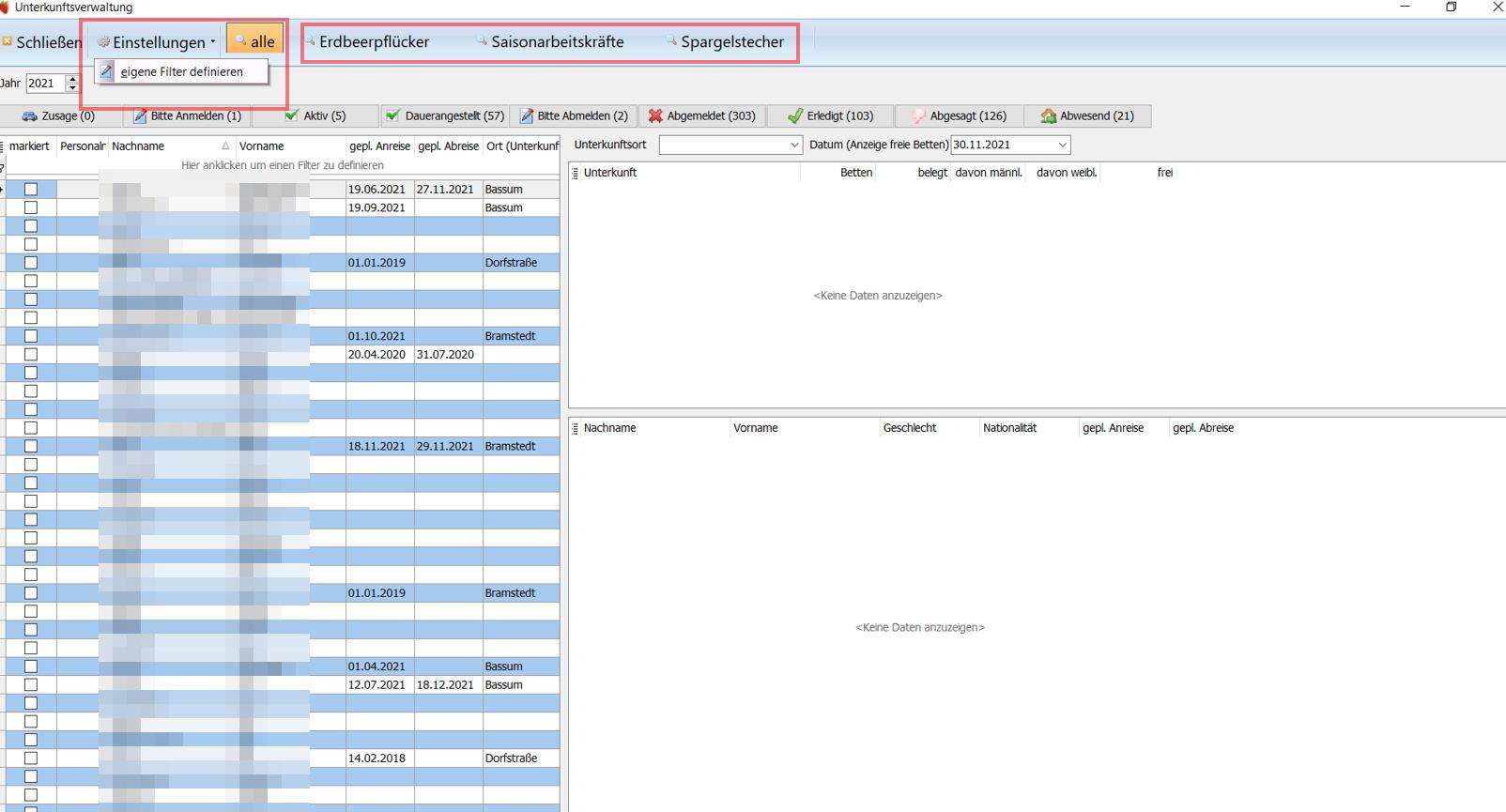Image resolution: width=1506 pixels, height=812 pixels.
Task: Click the red X icon on Abgemeldet tab
Action: click(x=655, y=116)
